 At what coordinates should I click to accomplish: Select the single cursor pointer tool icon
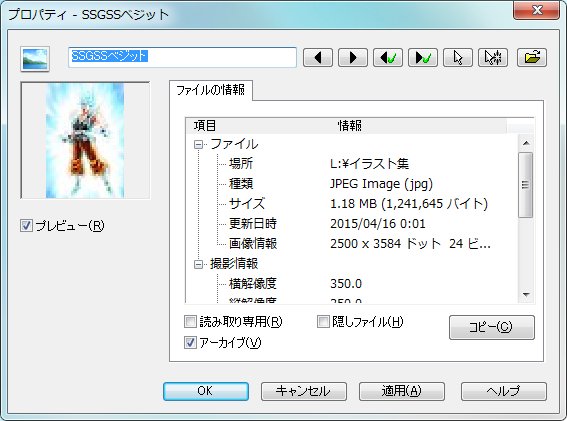point(458,58)
